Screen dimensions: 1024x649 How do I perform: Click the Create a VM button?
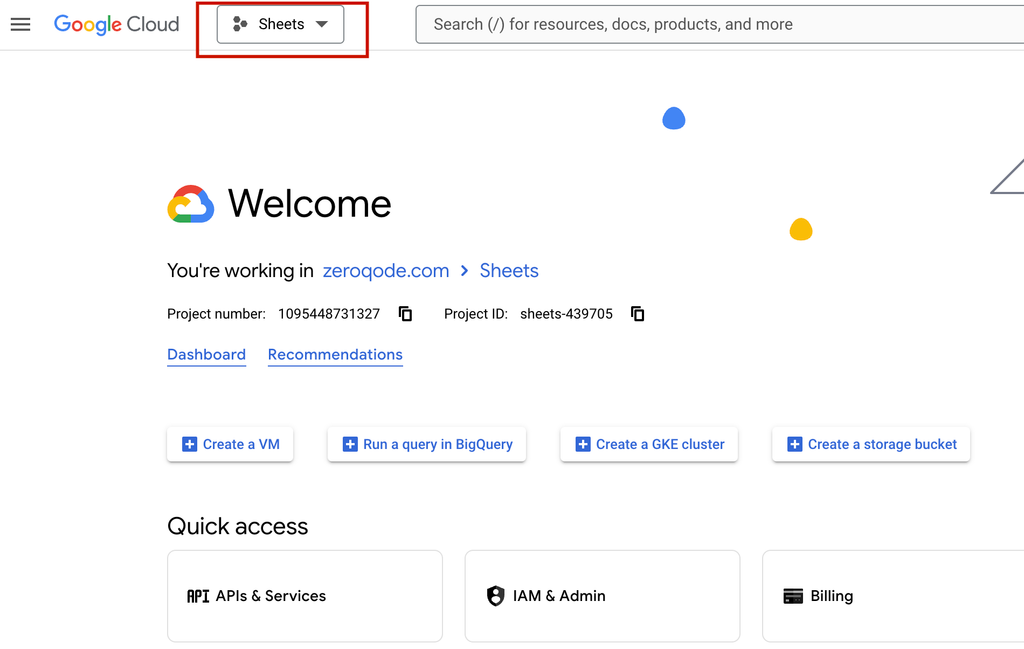click(x=230, y=445)
